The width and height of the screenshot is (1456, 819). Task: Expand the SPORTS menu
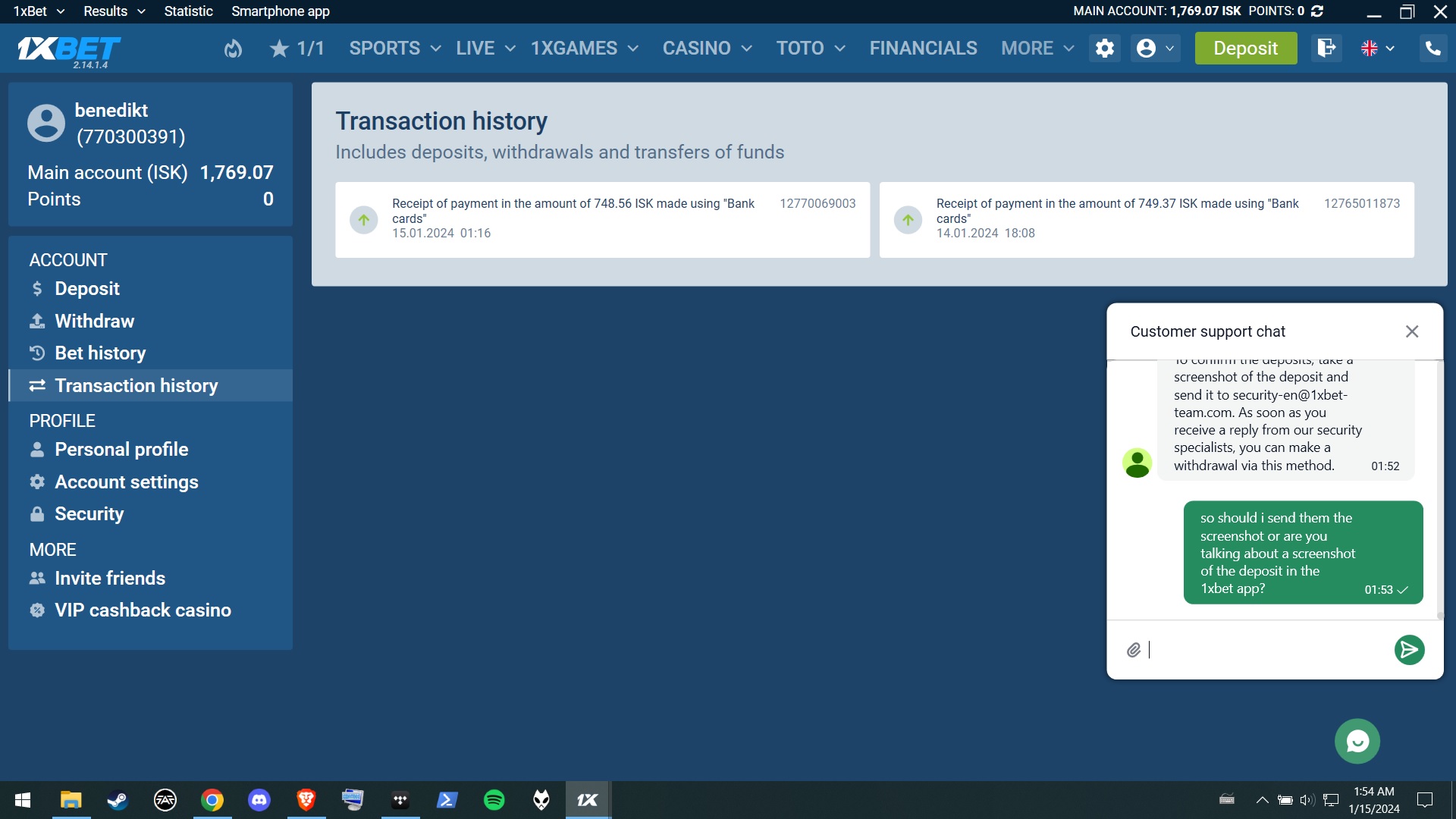click(395, 49)
